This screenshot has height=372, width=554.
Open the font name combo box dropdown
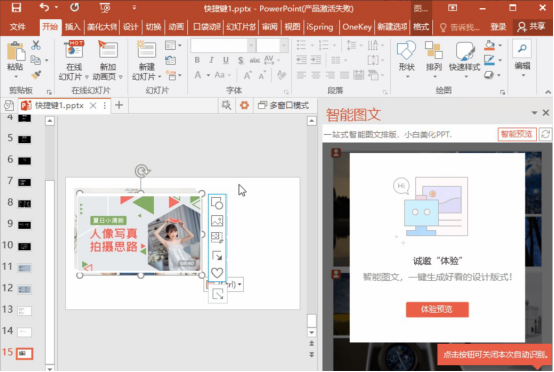(x=251, y=46)
